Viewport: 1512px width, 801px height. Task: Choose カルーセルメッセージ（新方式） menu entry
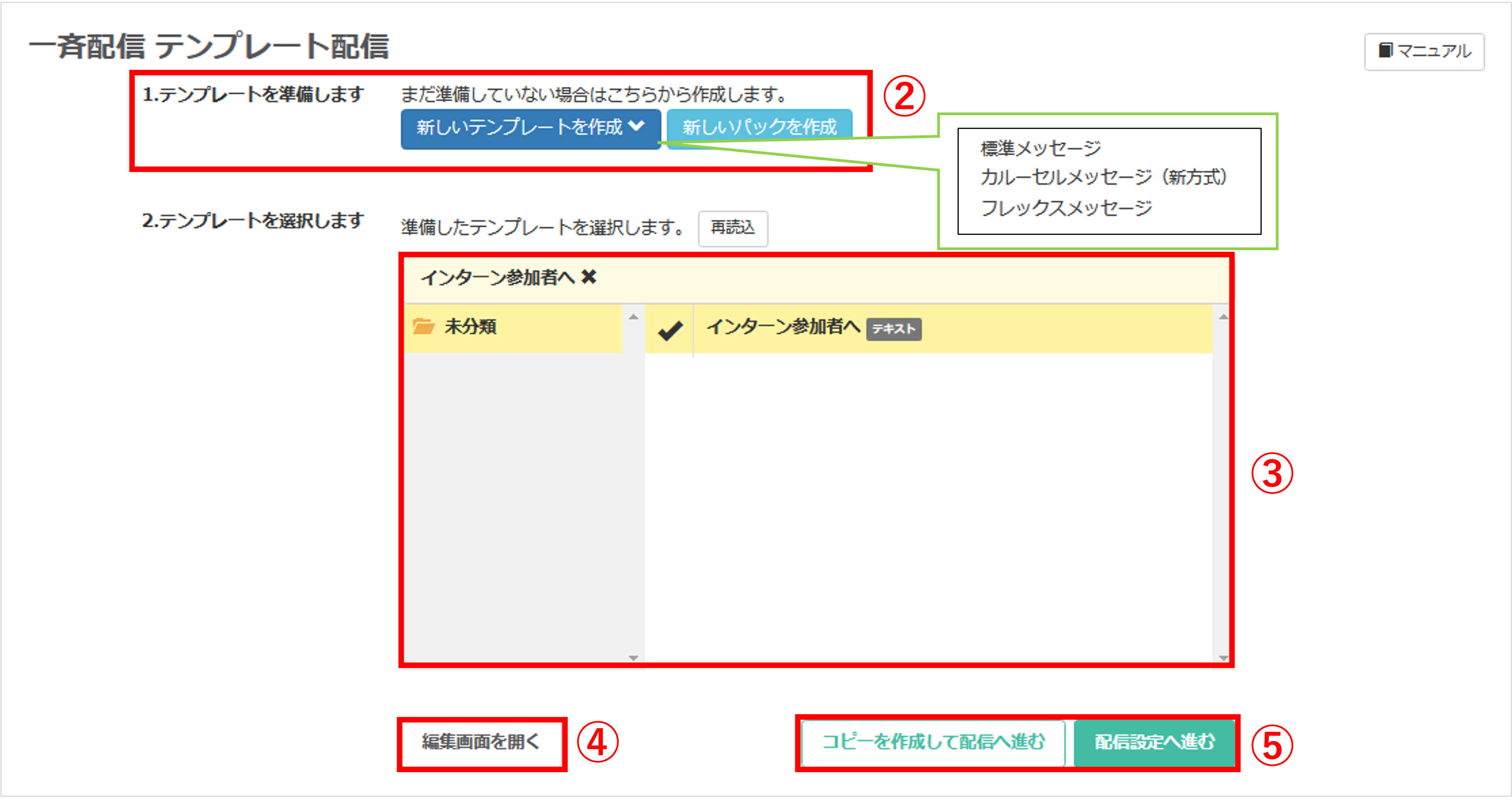click(x=1103, y=178)
